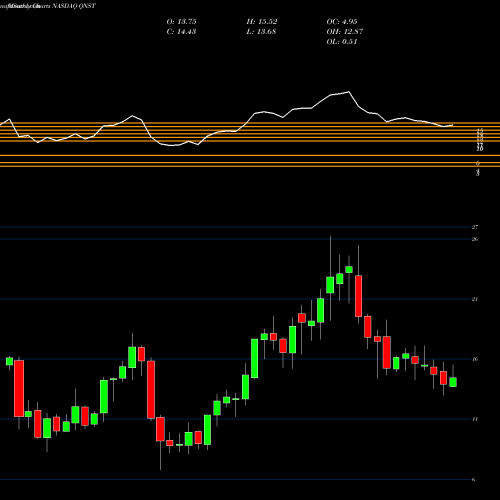
Task: Click the price axis label '21'
Action: click(x=475, y=299)
